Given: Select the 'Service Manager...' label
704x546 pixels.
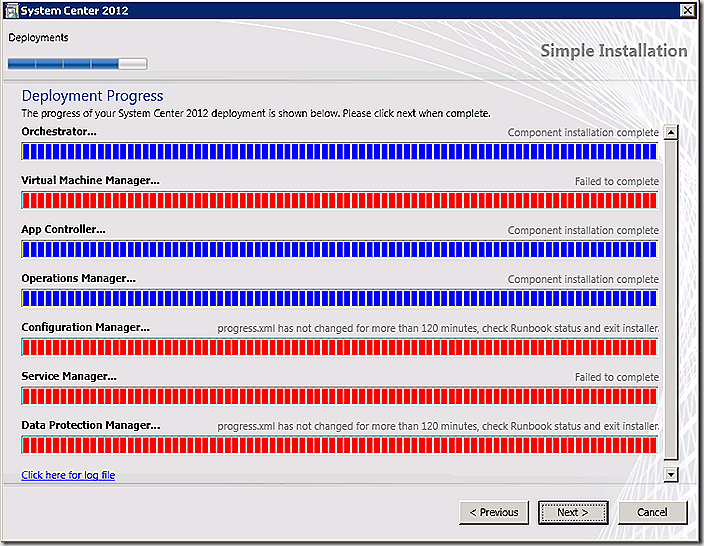Looking at the screenshot, I should click(x=69, y=376).
